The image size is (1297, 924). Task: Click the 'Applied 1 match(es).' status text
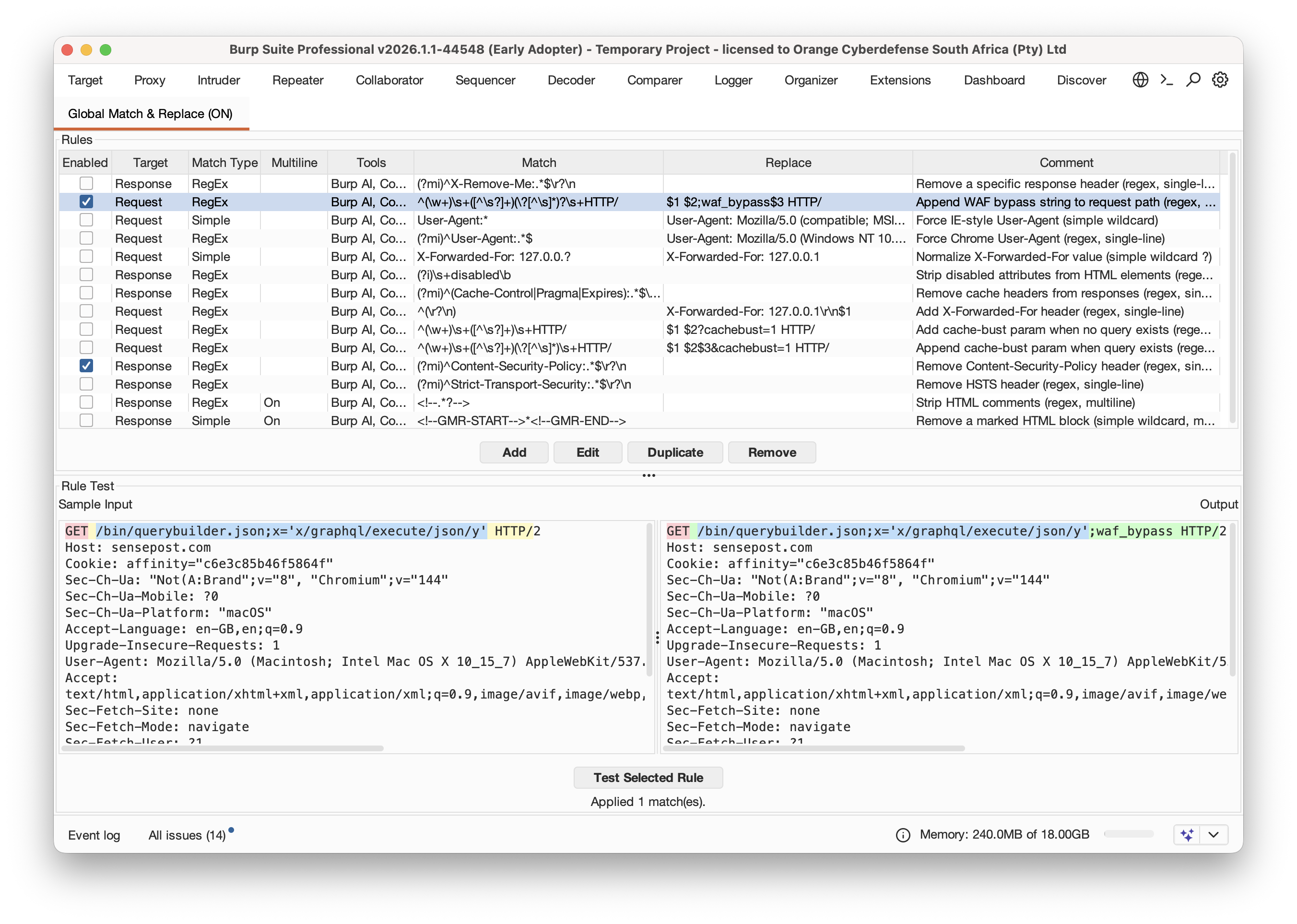tap(648, 802)
